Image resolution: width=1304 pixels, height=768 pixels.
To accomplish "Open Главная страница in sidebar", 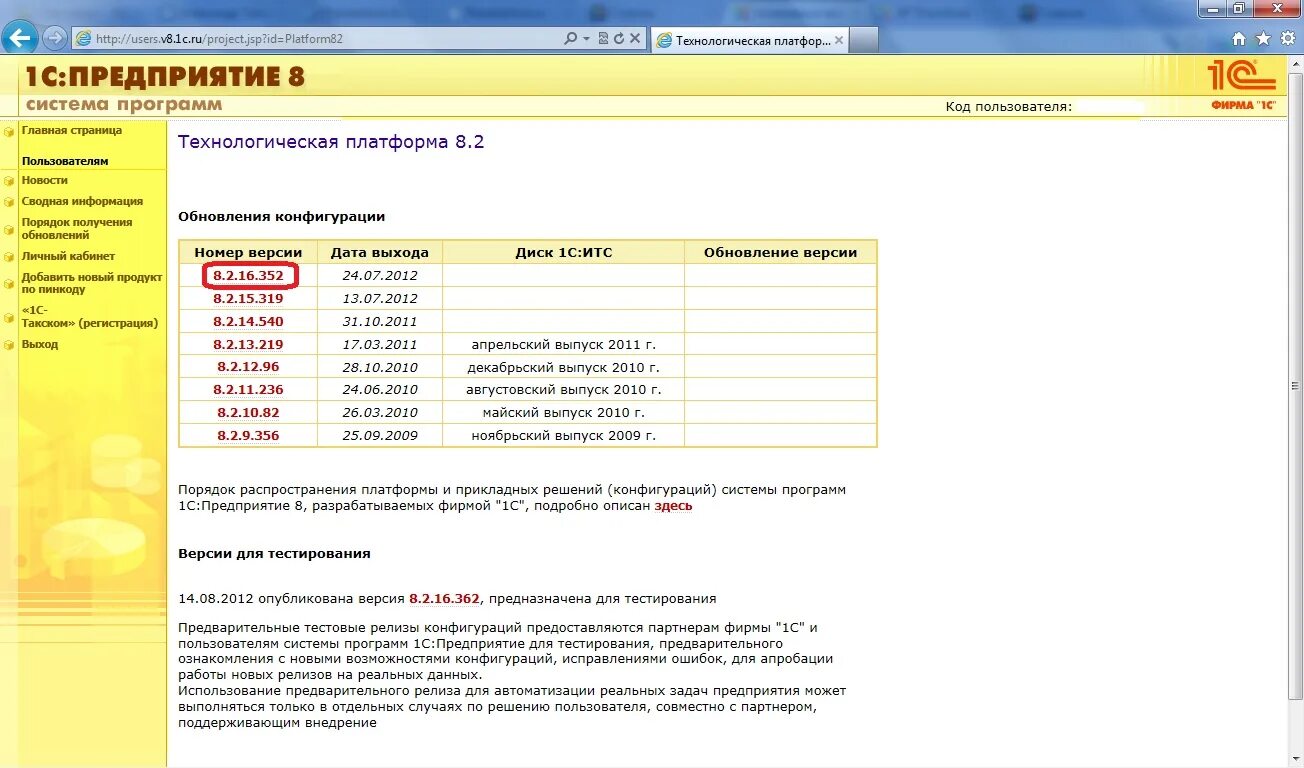I will click(72, 130).
